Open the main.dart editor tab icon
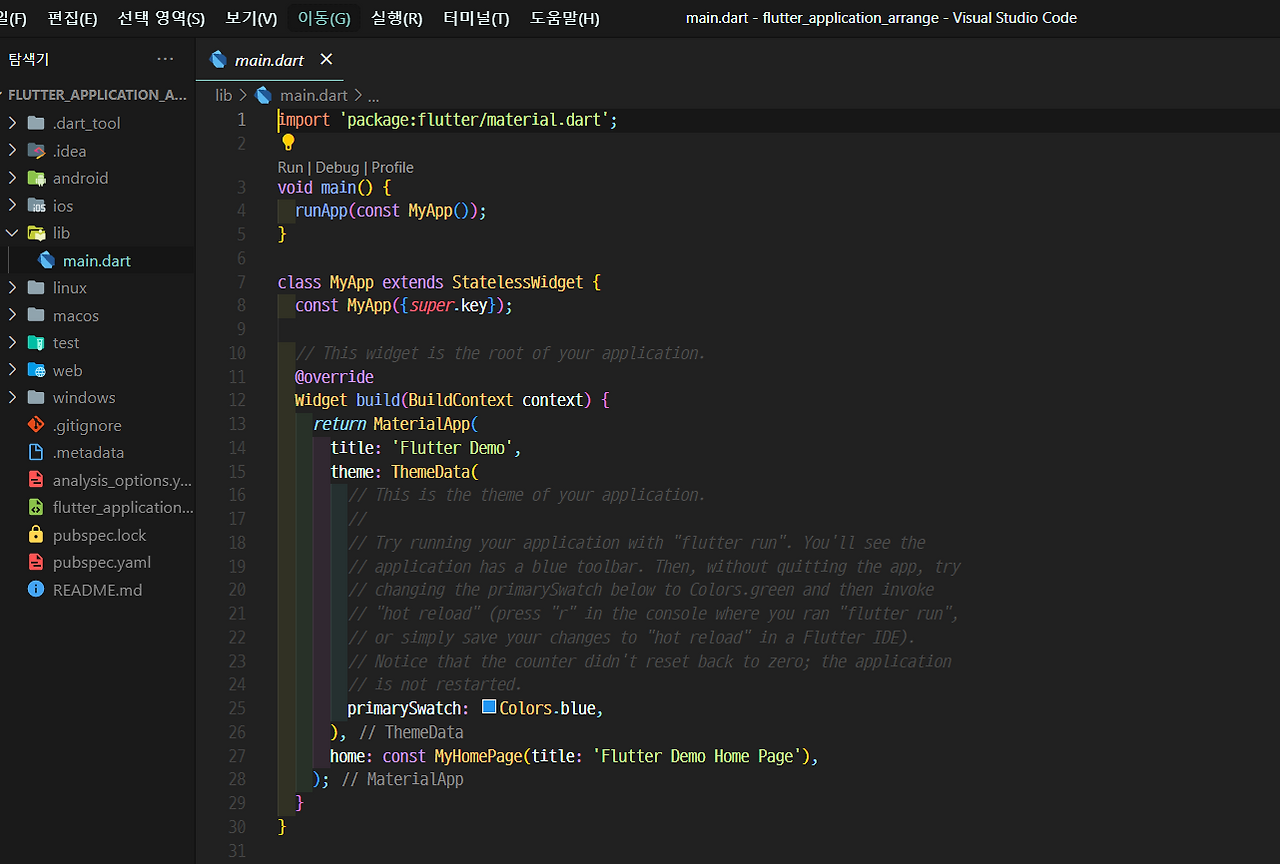Viewport: 1280px width, 864px height. (219, 59)
